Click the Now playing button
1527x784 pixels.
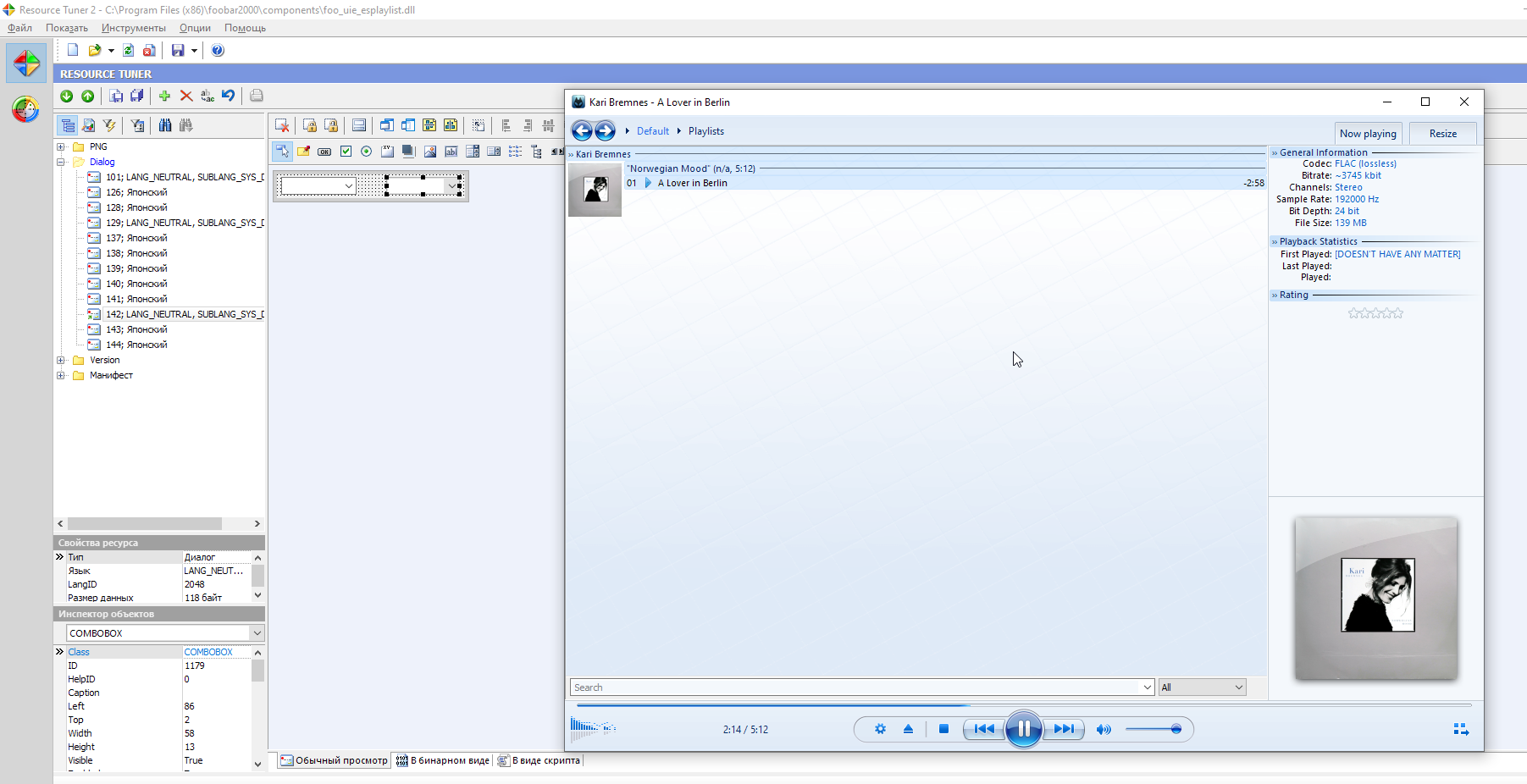coord(1368,134)
